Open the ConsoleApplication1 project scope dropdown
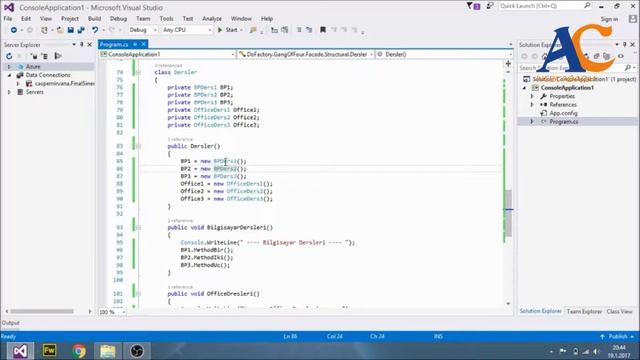640x360 pixels. coord(167,54)
